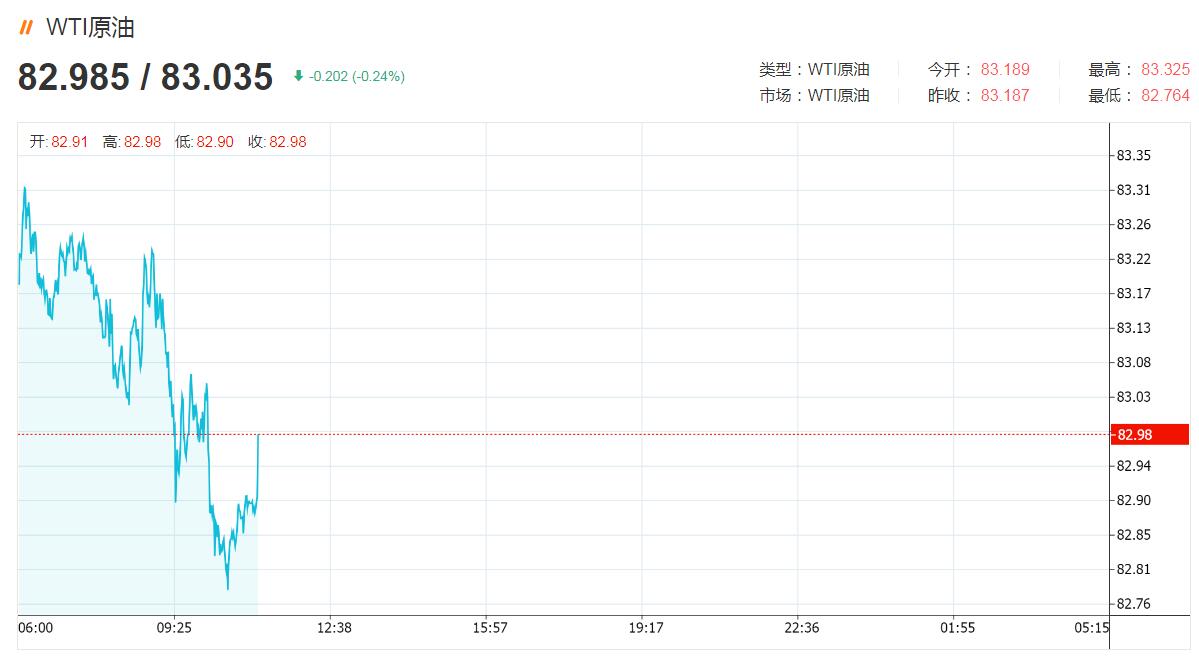Click the orange slashes logo icon
This screenshot has width=1199, height=657.
pos(26,28)
